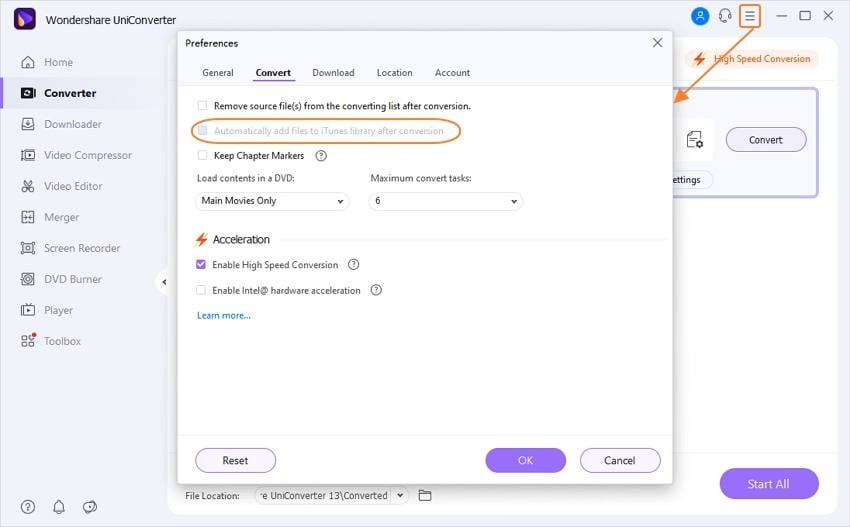
Task: Open the Main Movies Only dropdown
Action: pos(272,201)
